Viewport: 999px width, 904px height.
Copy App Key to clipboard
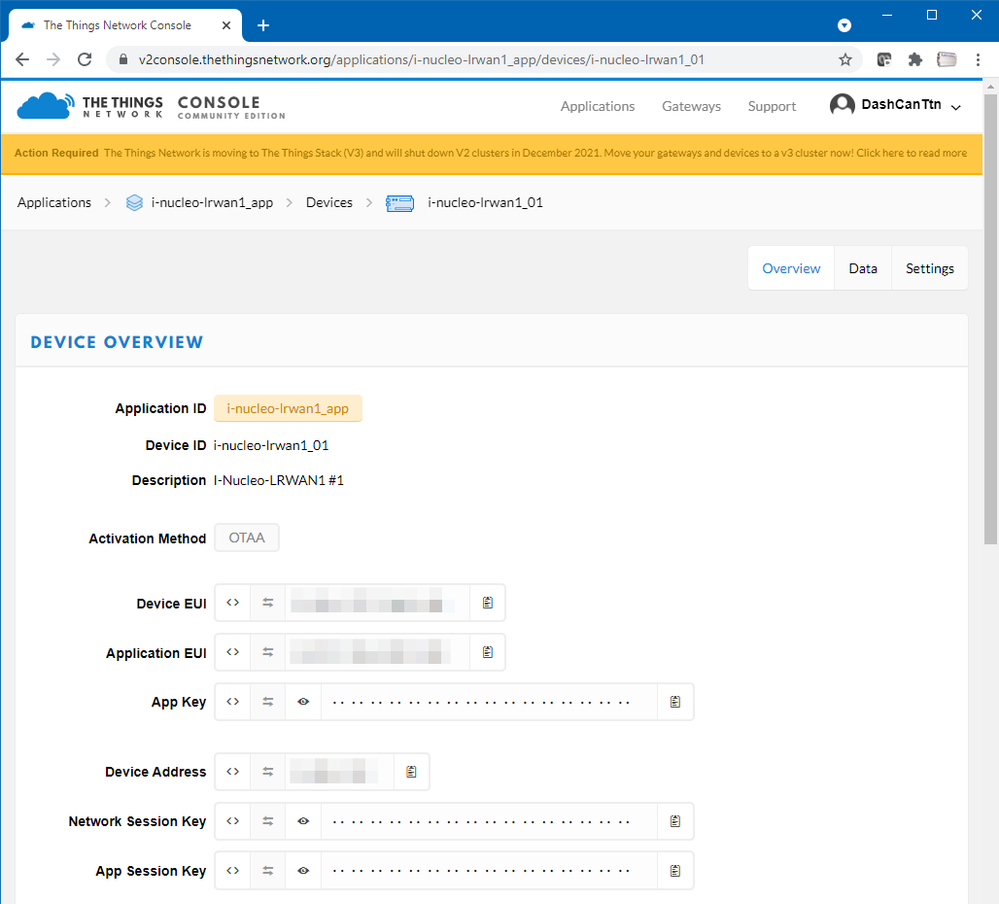675,702
